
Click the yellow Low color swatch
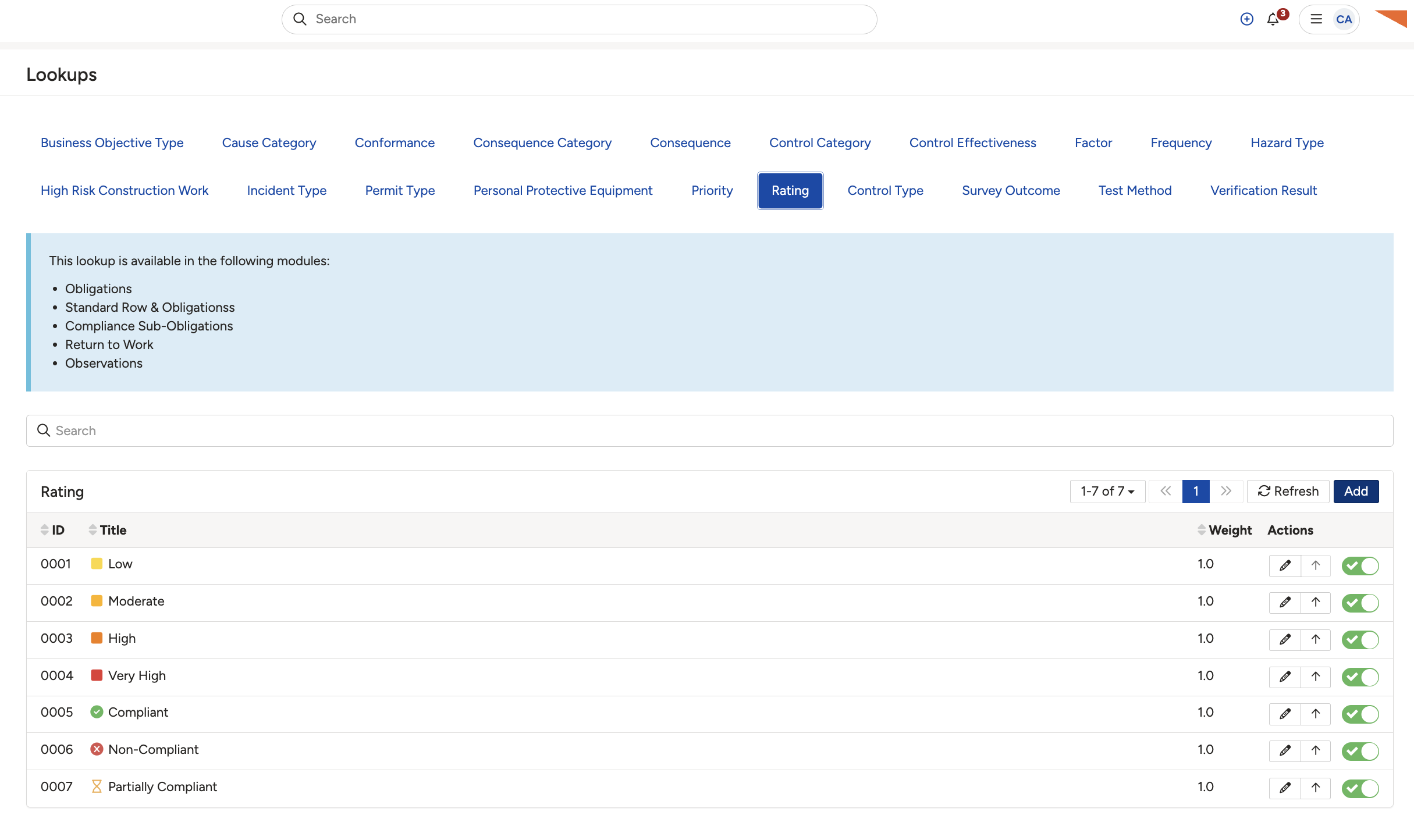(97, 564)
